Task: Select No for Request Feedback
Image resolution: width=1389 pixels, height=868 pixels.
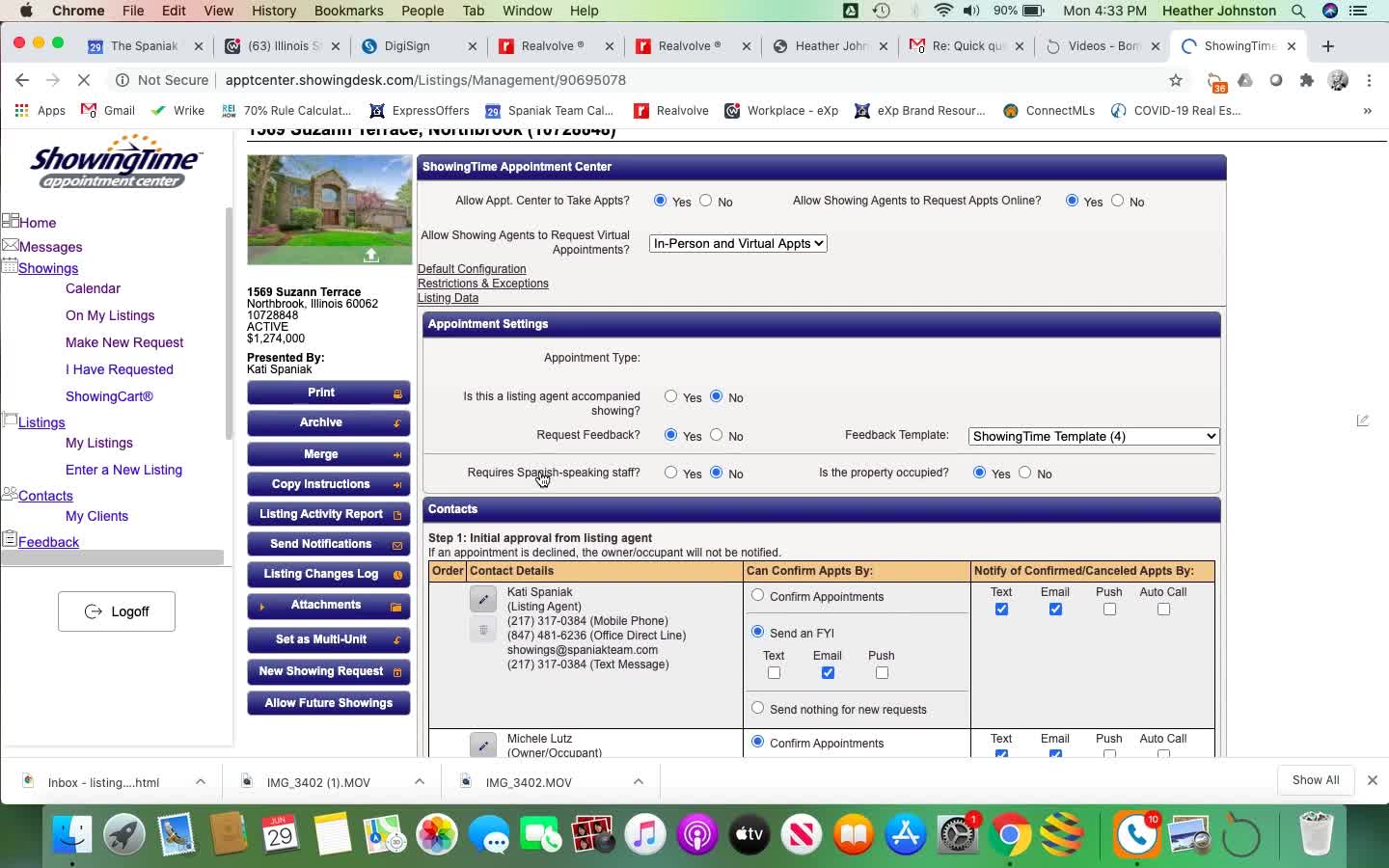Action: click(716, 435)
